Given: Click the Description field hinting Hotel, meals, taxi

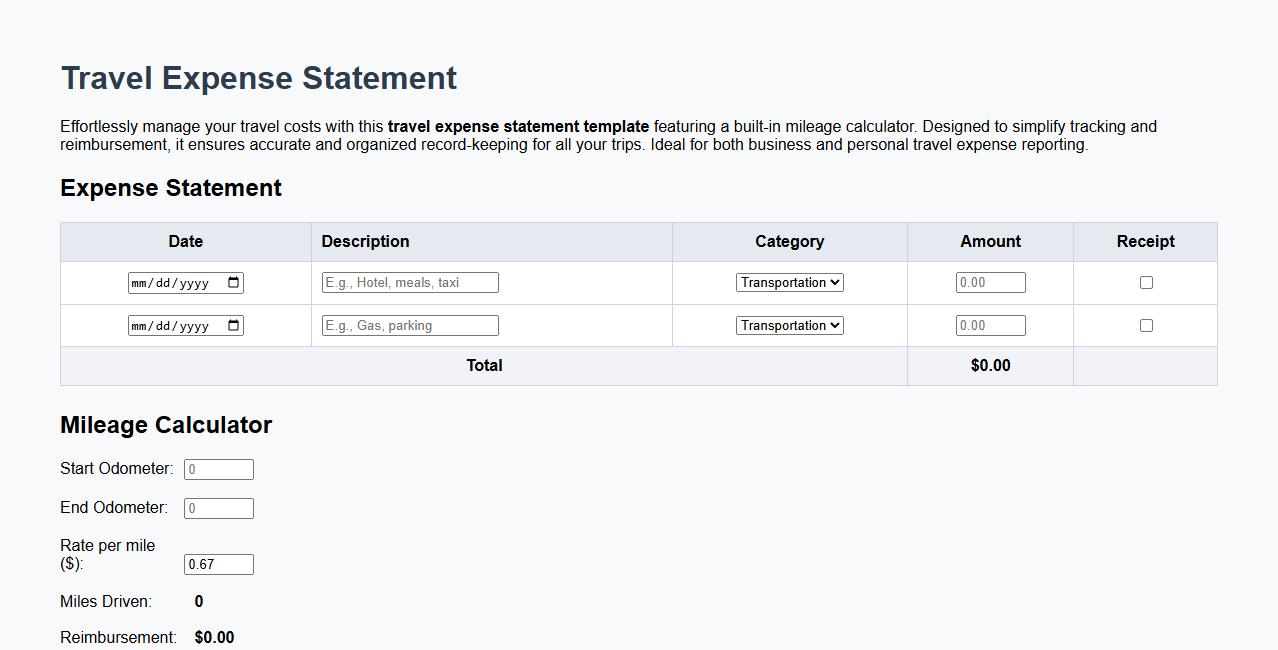Looking at the screenshot, I should (x=409, y=282).
